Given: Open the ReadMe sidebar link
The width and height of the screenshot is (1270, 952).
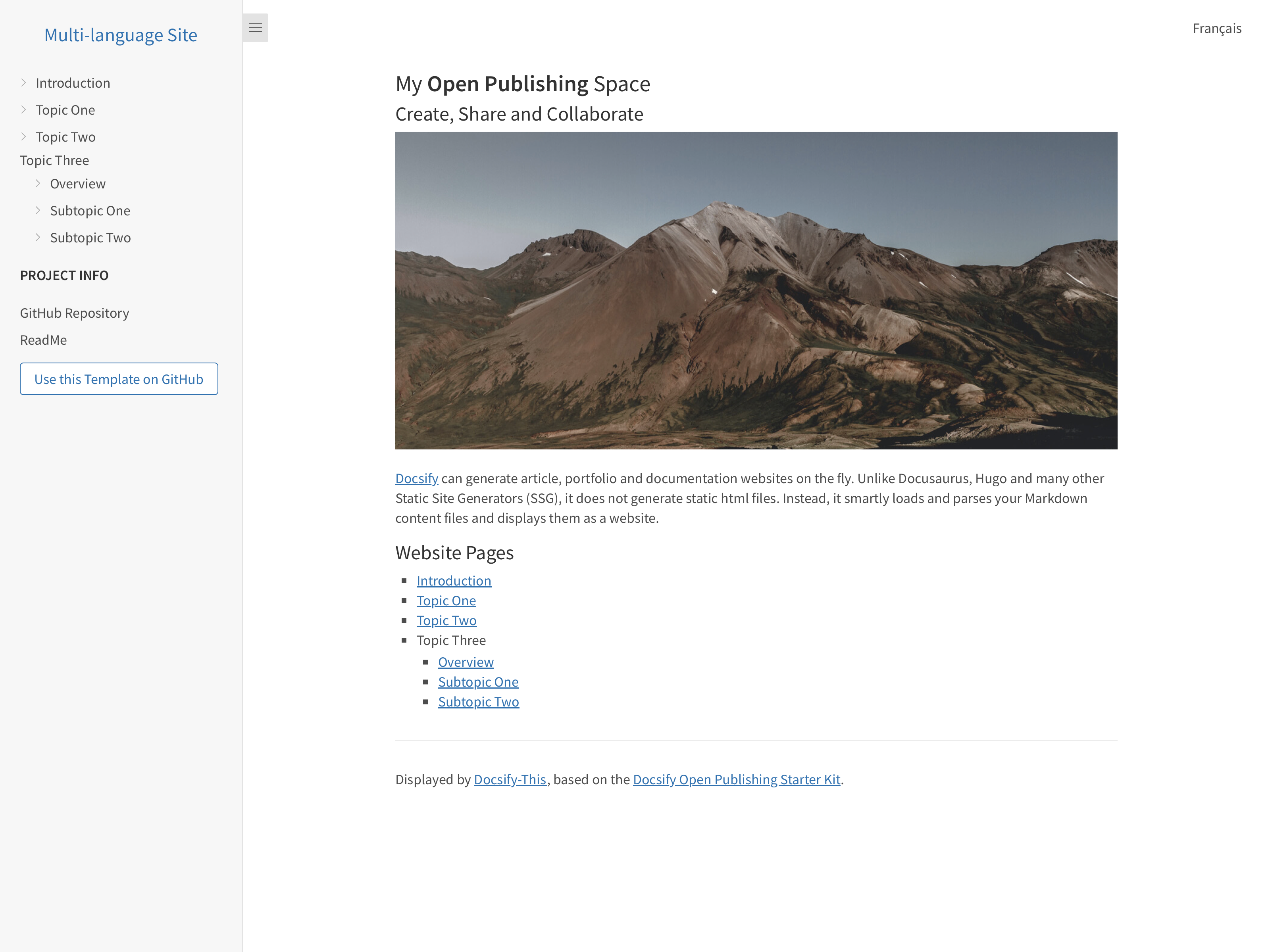Looking at the screenshot, I should (44, 340).
